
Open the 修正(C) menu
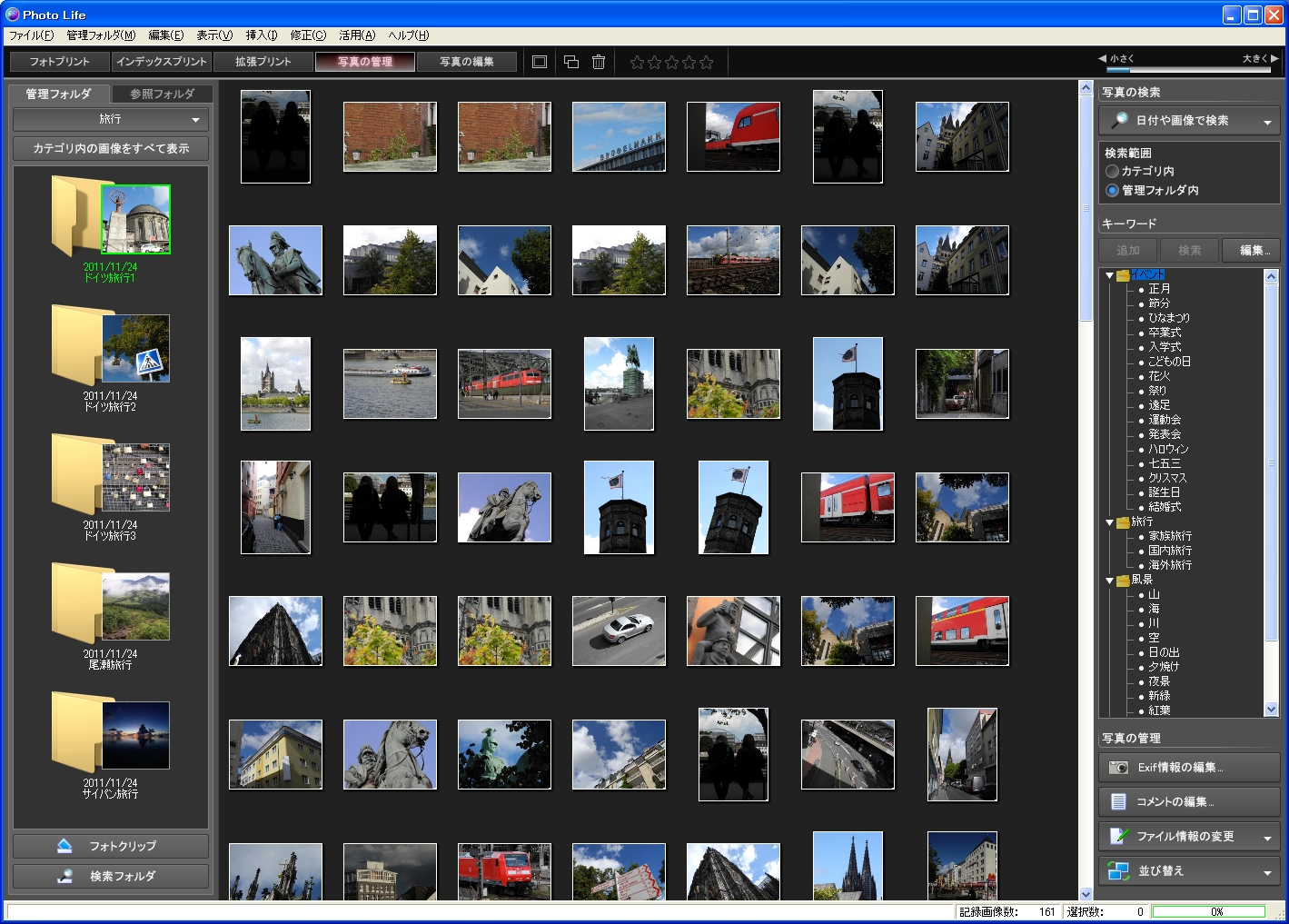[308, 35]
